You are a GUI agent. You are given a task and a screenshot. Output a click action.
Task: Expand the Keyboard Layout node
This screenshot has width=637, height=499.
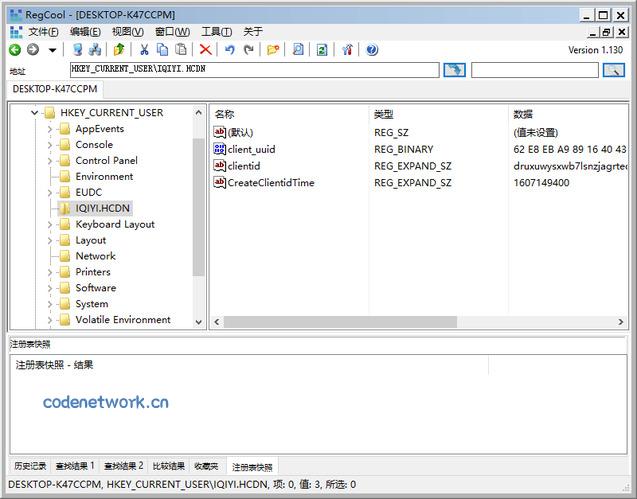[x=50, y=224]
